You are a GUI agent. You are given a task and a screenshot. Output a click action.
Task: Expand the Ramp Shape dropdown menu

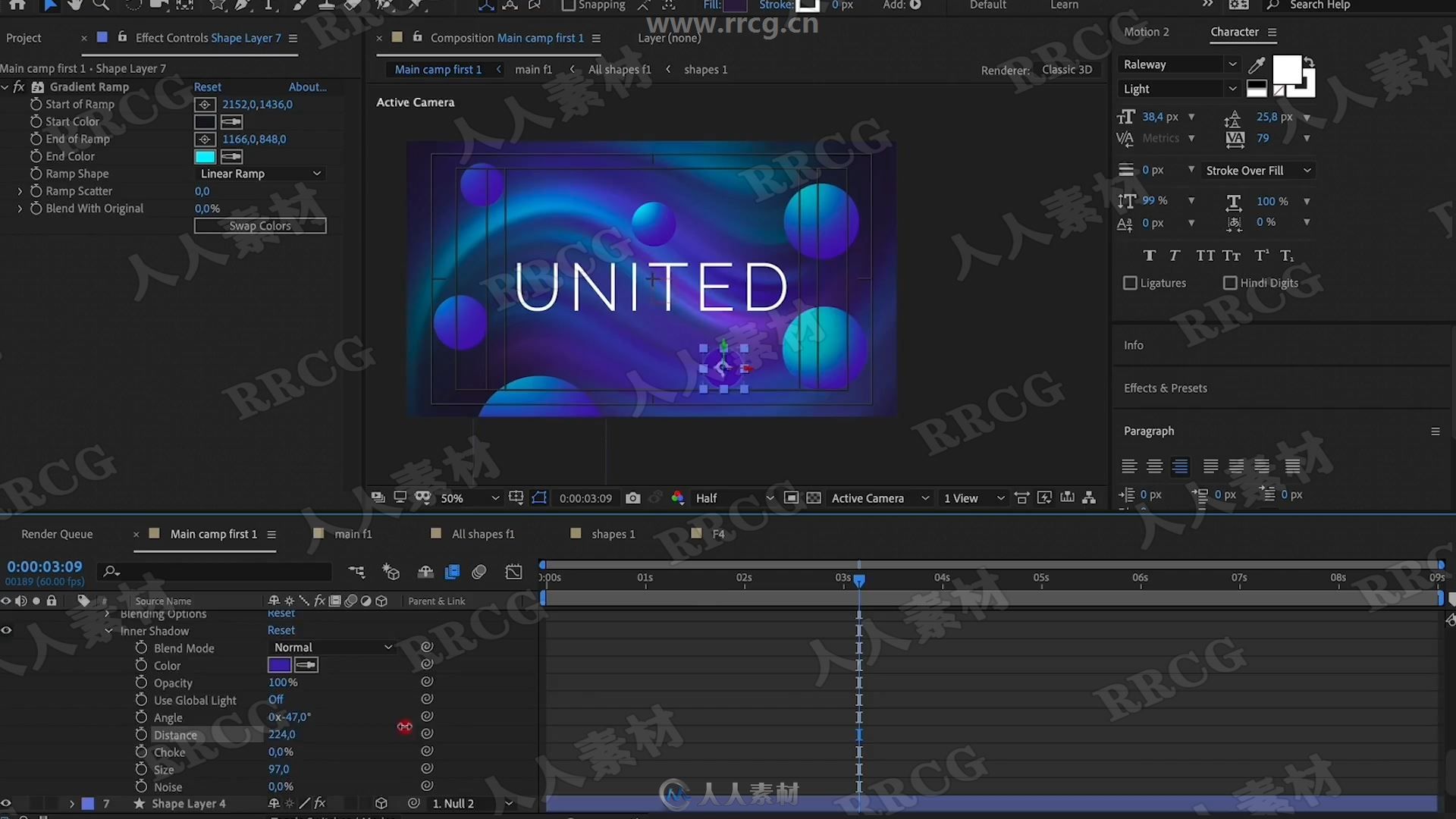tap(260, 173)
